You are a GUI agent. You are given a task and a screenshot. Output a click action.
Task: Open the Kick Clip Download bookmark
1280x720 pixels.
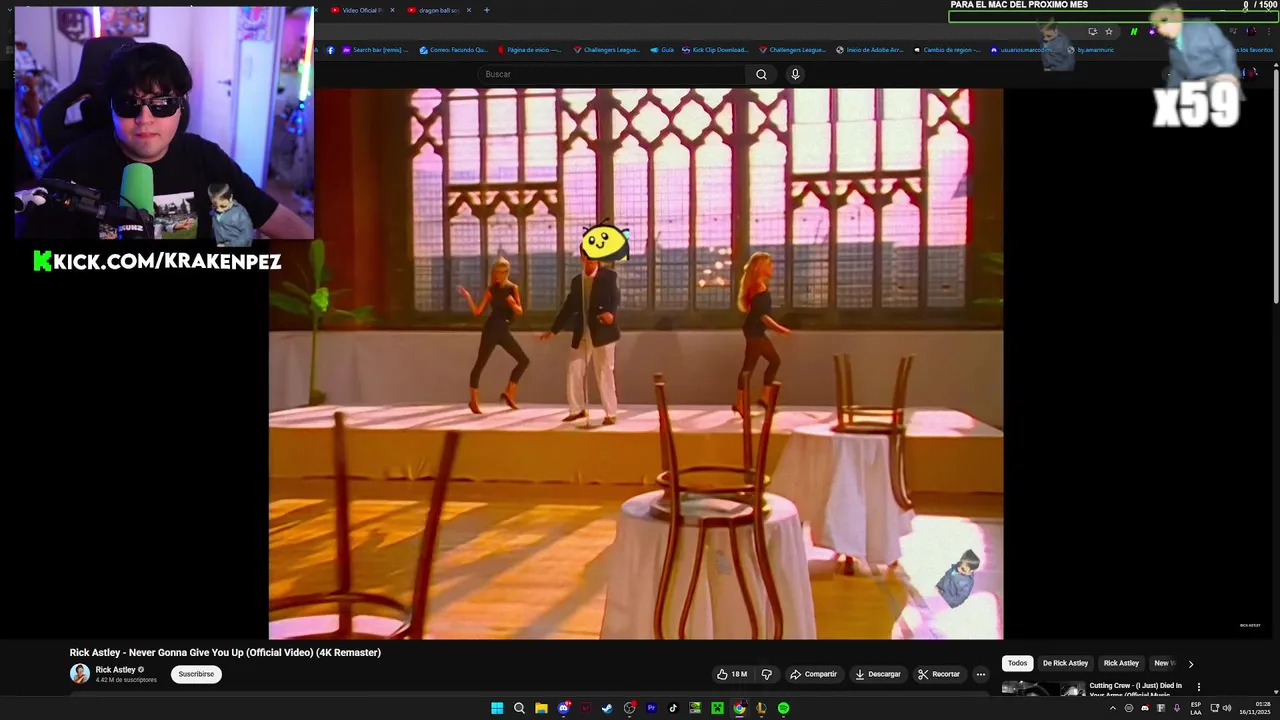(715, 50)
